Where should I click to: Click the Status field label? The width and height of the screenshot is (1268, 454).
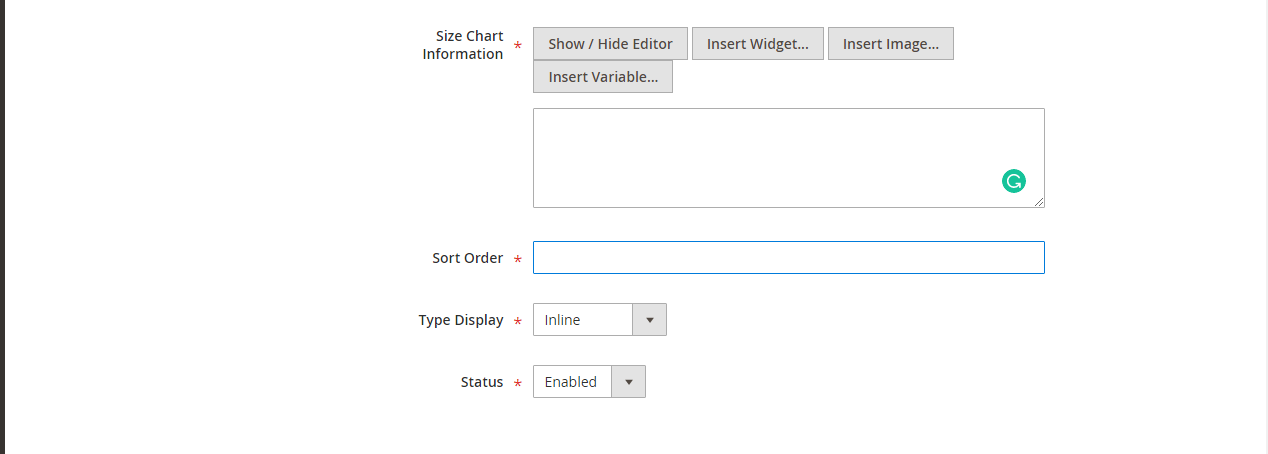point(482,382)
